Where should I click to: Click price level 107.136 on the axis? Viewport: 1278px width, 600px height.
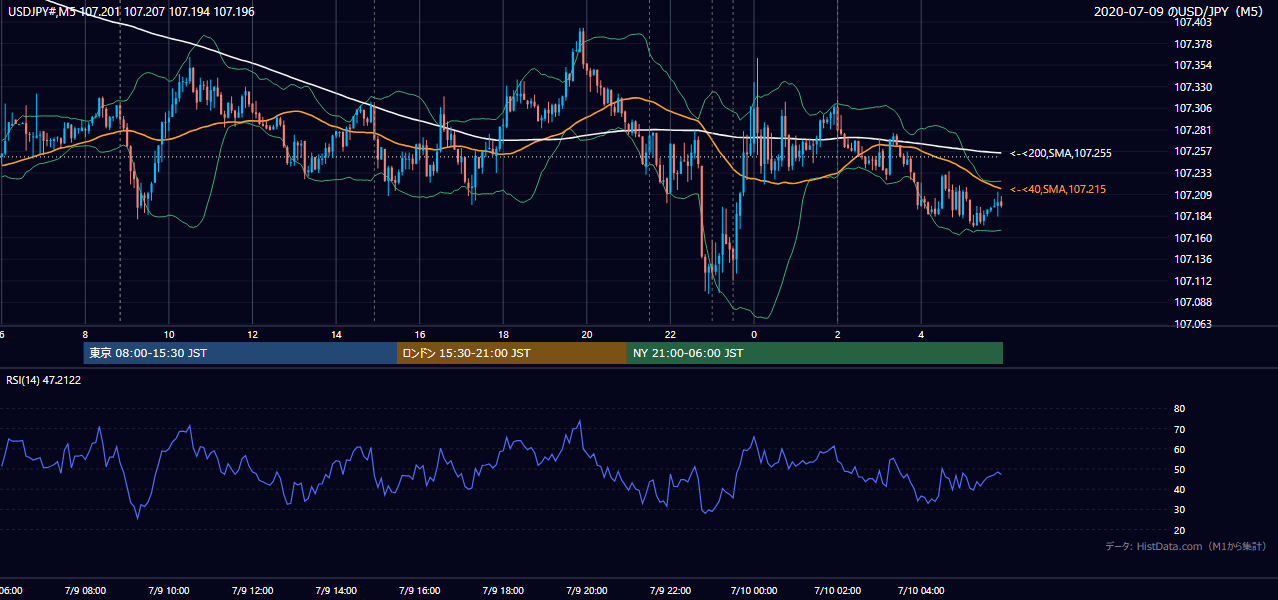1193,260
